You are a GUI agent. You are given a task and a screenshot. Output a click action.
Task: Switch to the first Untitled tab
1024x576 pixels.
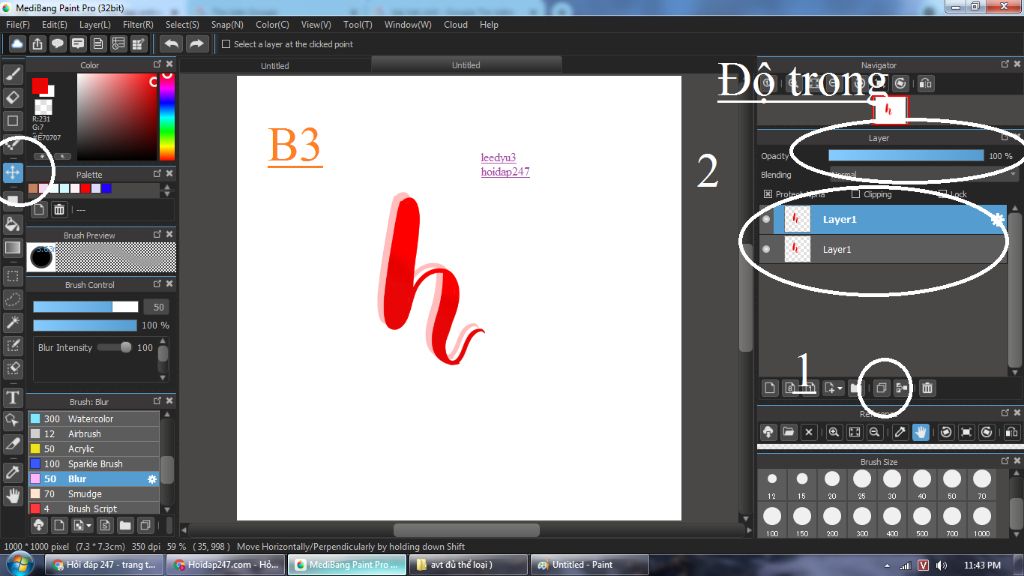tap(275, 65)
